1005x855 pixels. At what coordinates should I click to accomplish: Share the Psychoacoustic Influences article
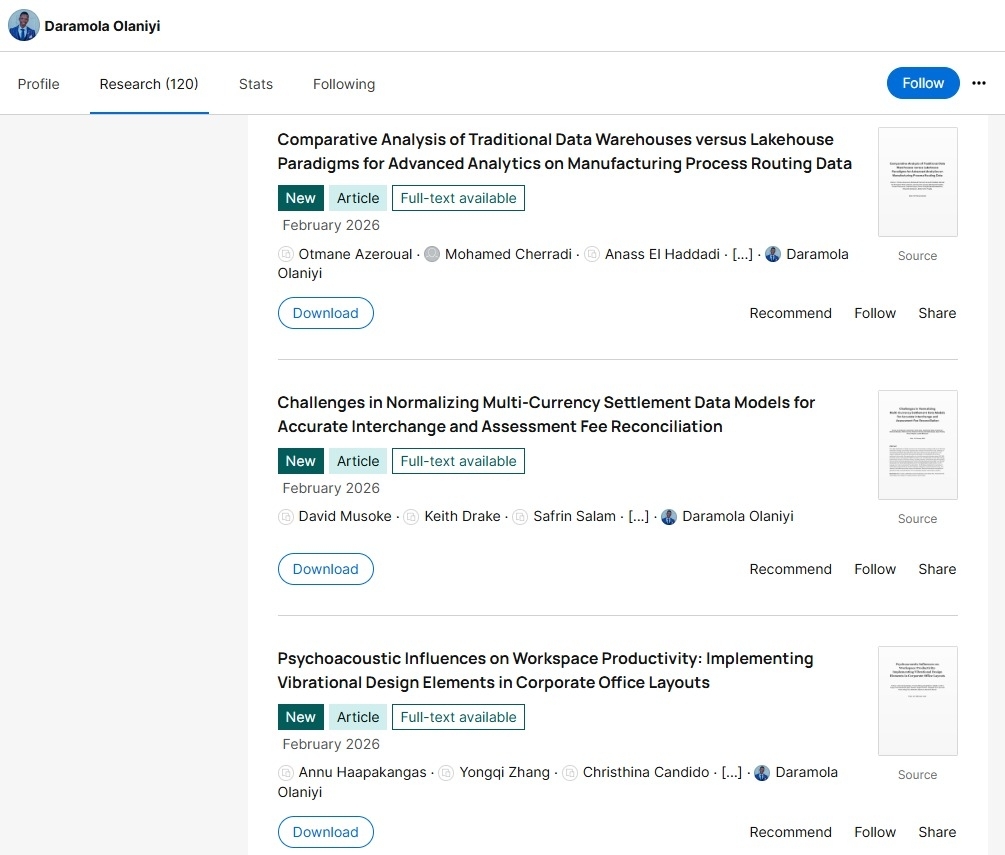(936, 832)
